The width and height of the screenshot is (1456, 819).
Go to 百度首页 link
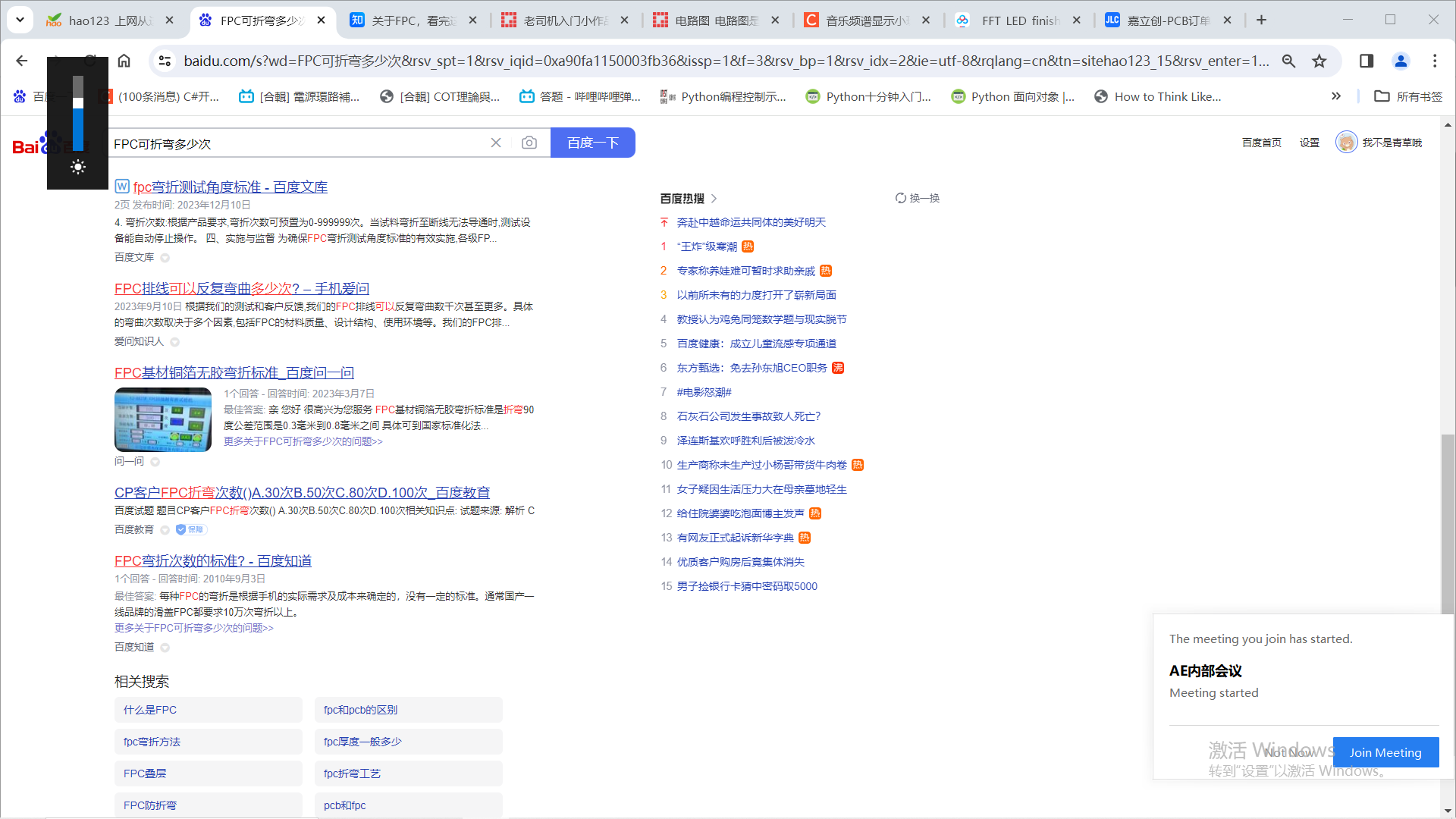point(1261,143)
